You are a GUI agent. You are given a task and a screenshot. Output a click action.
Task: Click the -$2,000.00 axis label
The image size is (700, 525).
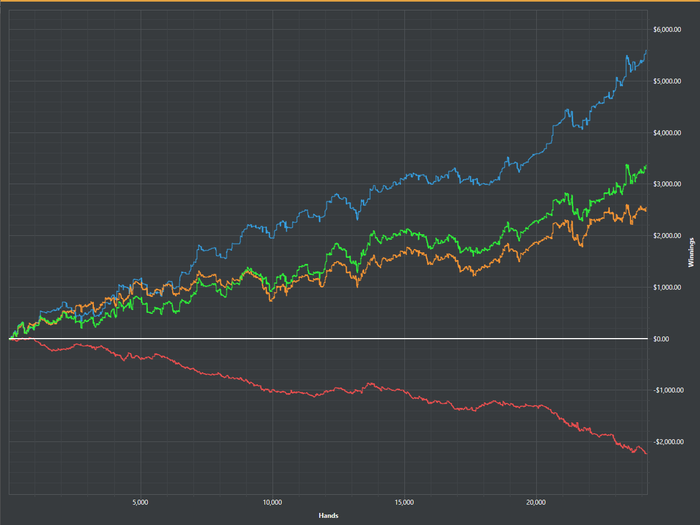click(668, 442)
